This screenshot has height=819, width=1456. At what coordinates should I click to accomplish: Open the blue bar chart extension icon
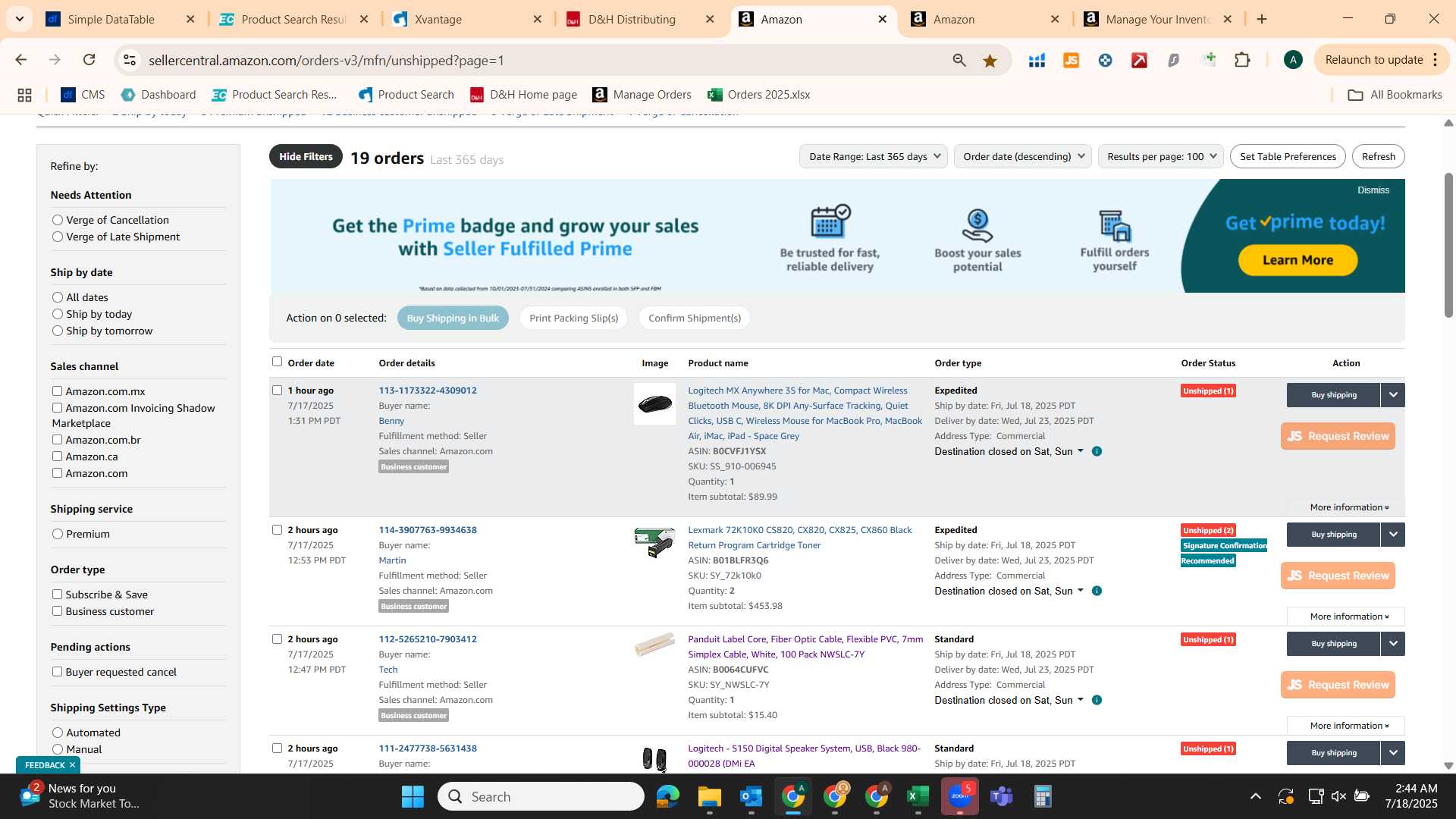tap(1037, 60)
